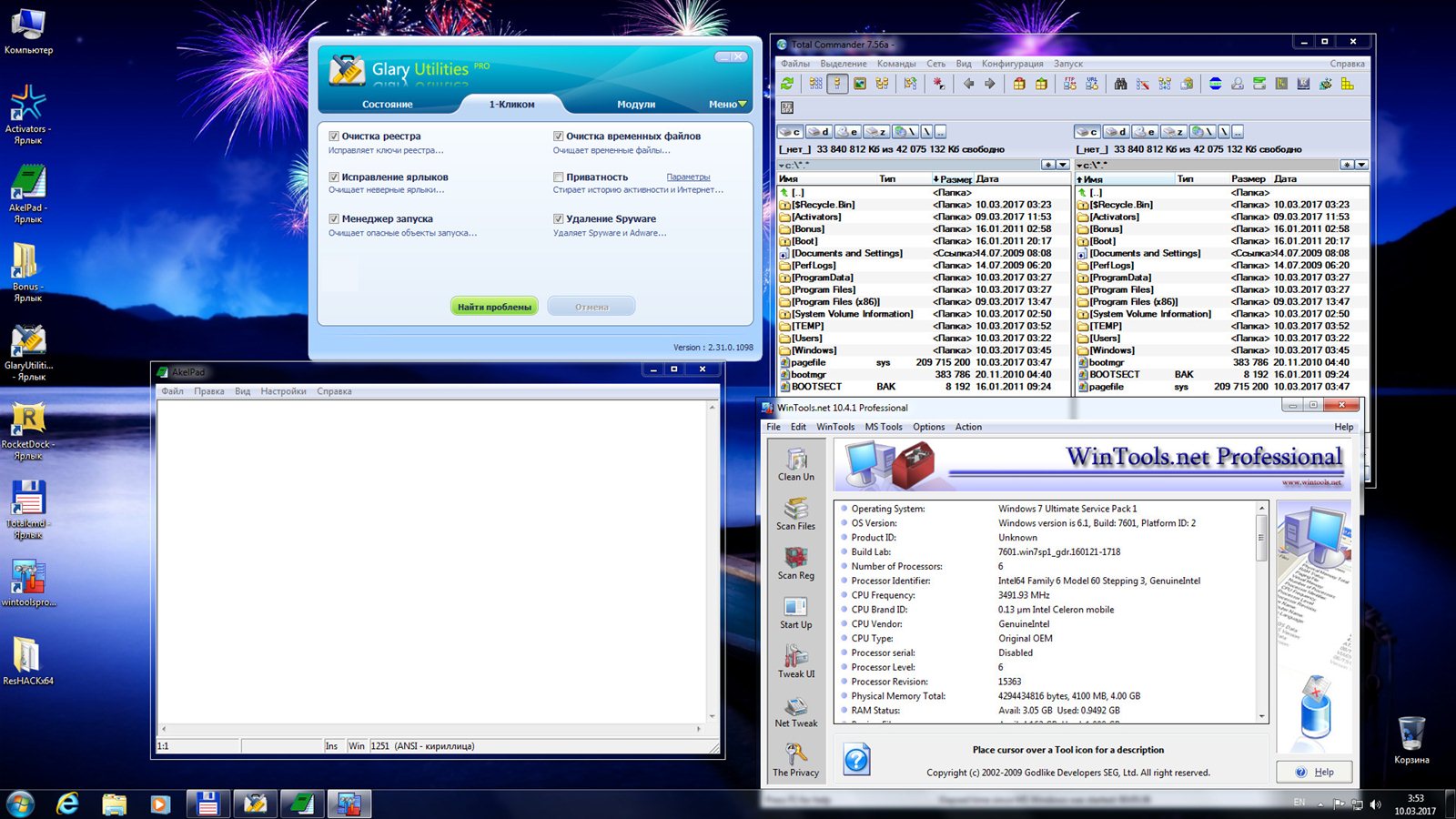Select the Tweak UI tool icon

coord(795,661)
